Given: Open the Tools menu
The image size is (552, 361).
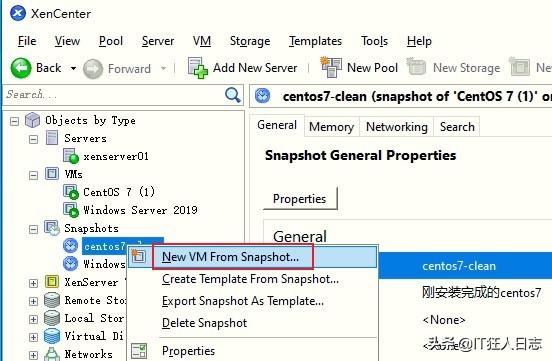Looking at the screenshot, I should pos(374,41).
